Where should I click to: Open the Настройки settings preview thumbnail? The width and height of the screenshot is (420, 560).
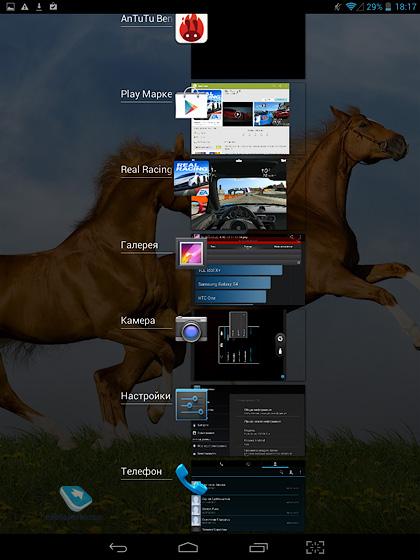(248, 420)
